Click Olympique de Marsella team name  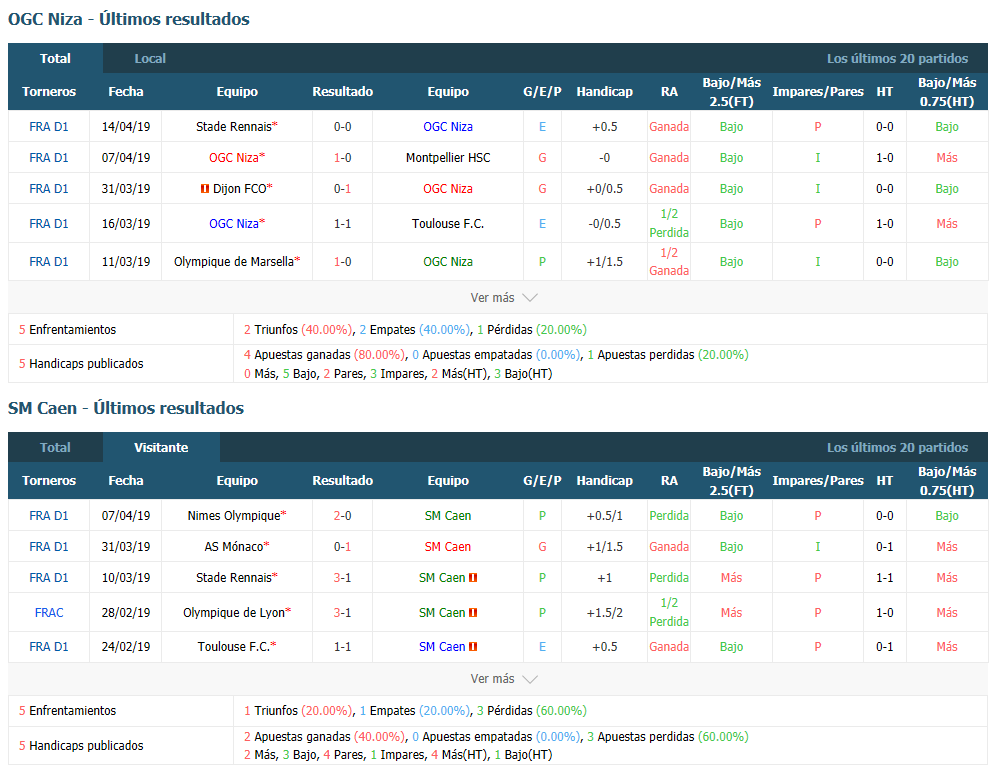(234, 262)
